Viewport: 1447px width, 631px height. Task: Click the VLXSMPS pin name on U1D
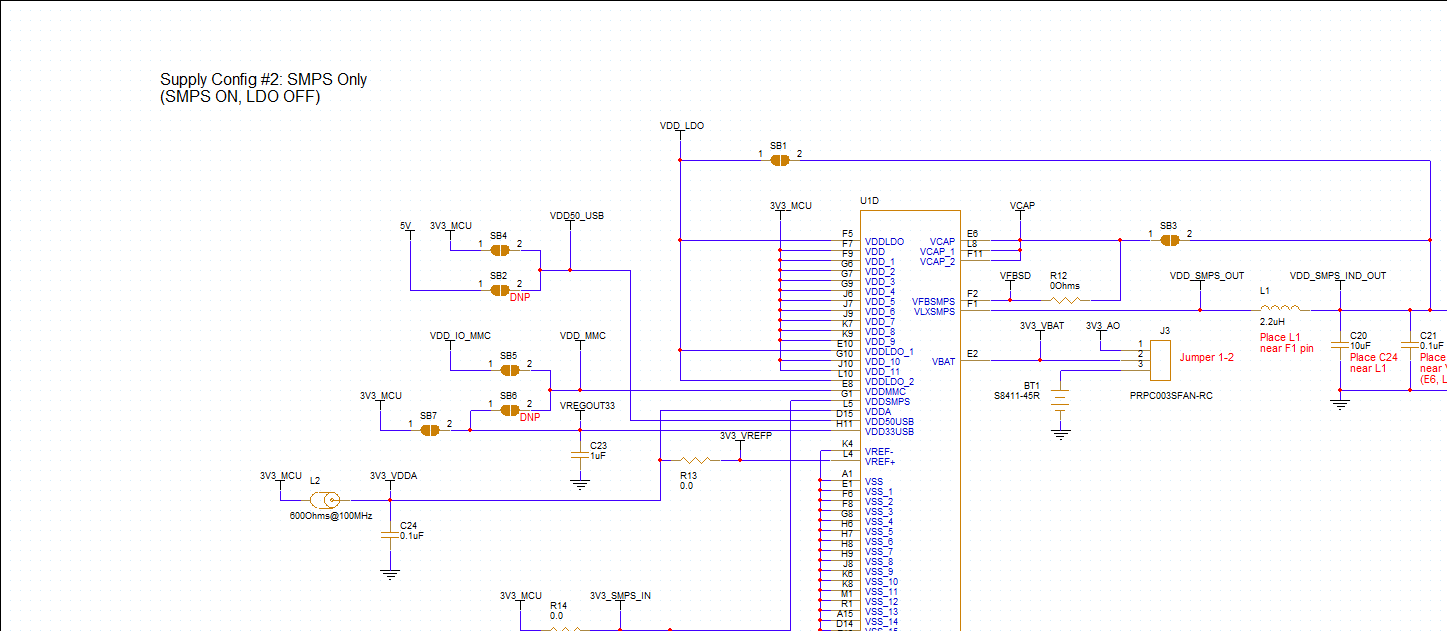(934, 312)
